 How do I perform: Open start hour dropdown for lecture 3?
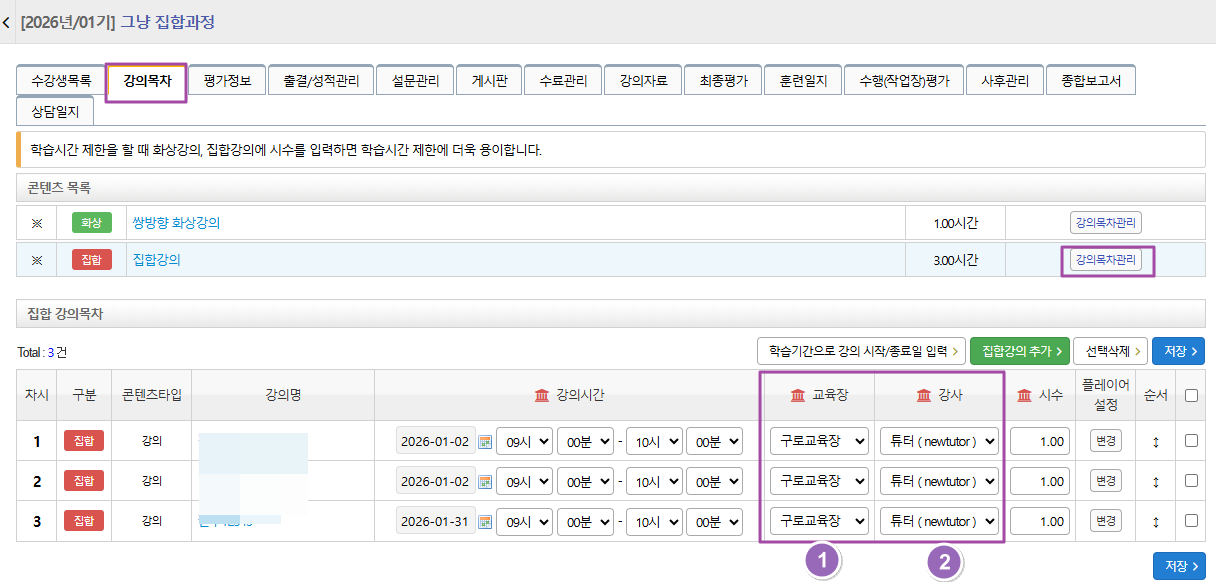click(x=524, y=521)
